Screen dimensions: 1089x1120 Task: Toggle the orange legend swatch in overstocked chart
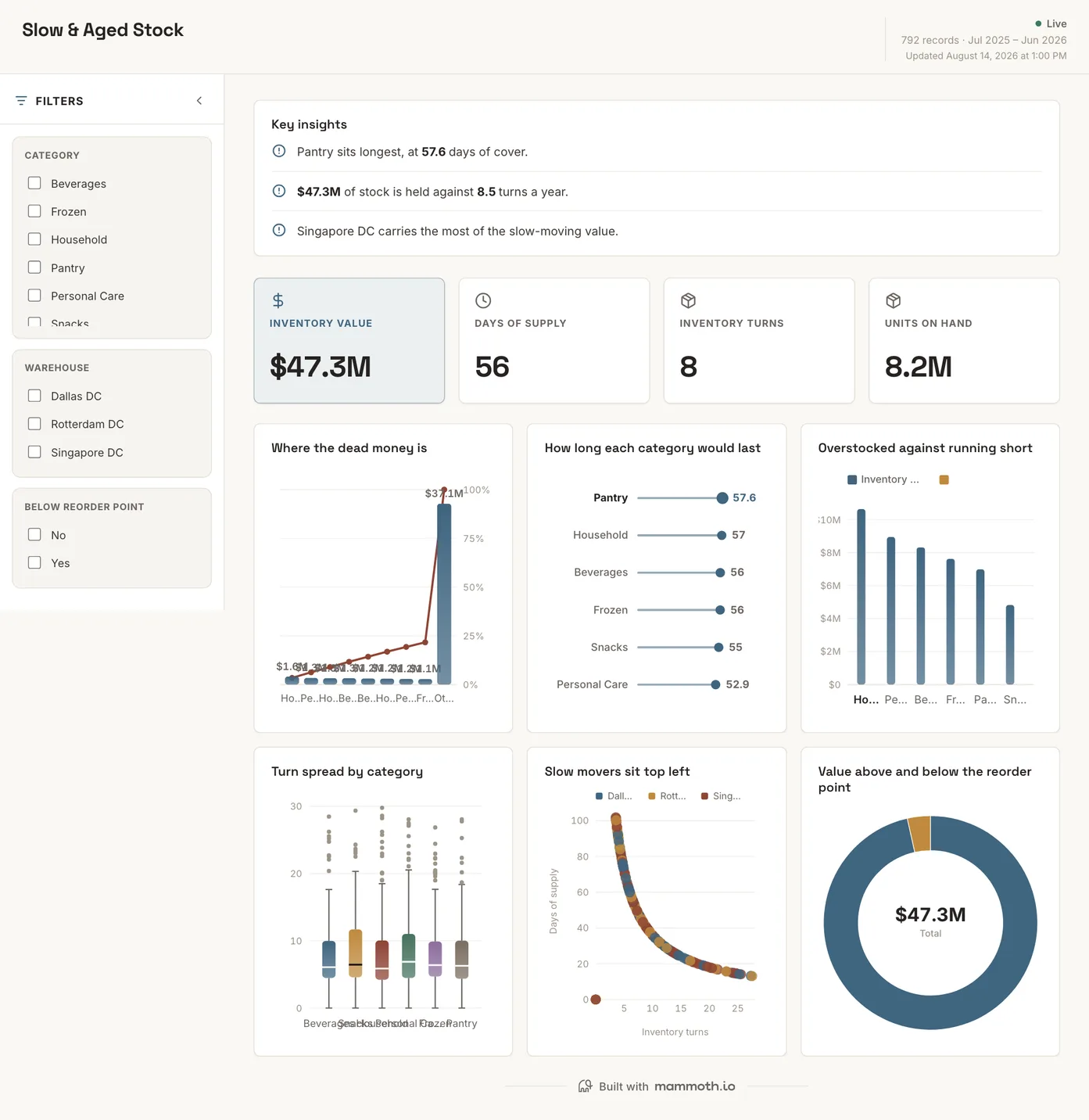(944, 479)
